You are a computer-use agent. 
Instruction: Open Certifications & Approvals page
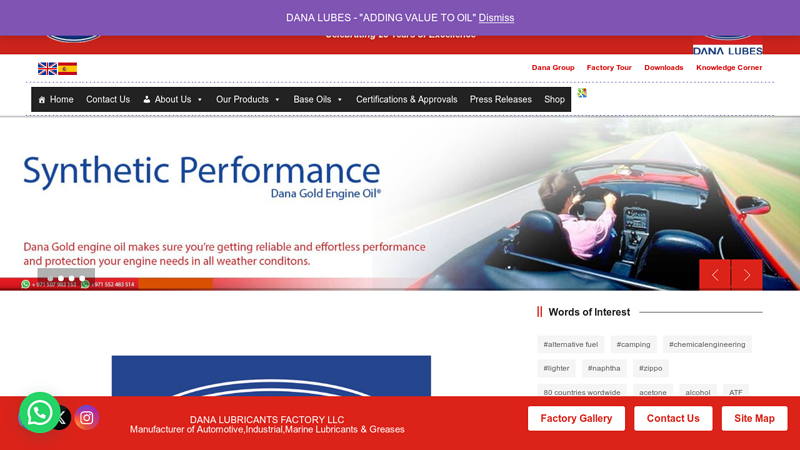point(407,99)
